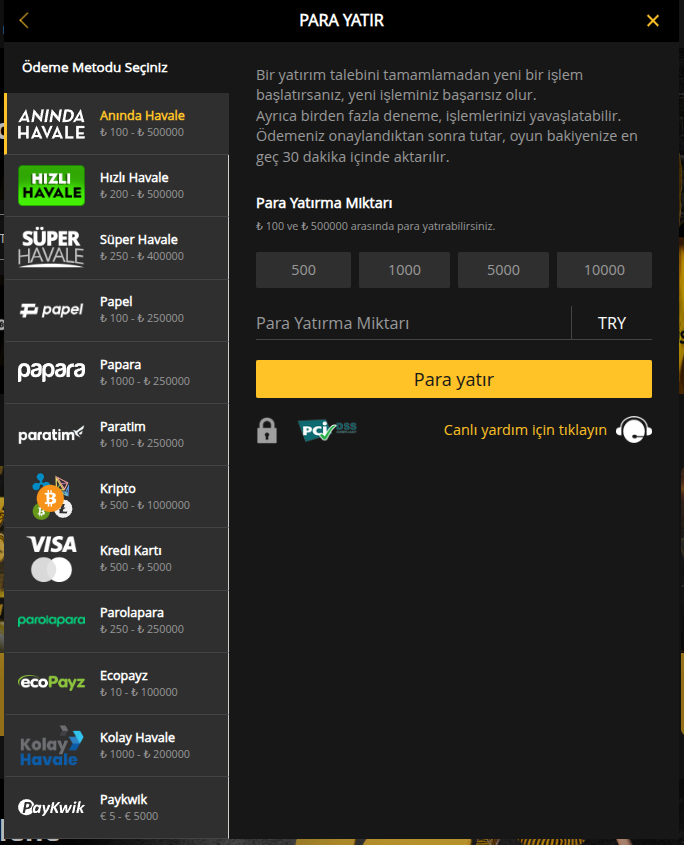Viewport: 684px width, 845px height.
Task: Select the PayKwik logo
Action: 51,807
